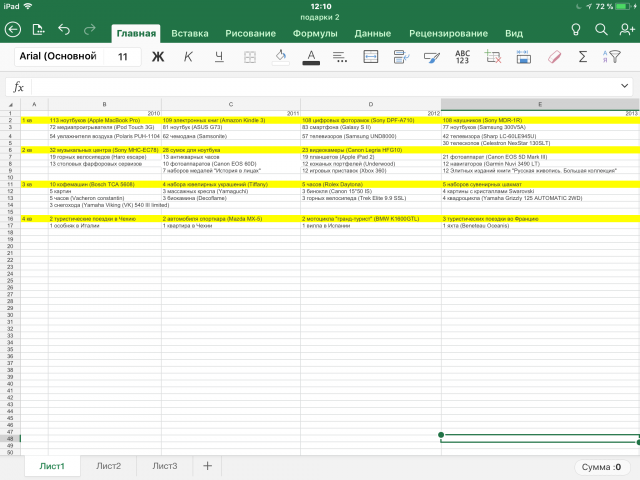The width and height of the screenshot is (640, 480).
Task: Select column D header
Action: click(x=371, y=104)
